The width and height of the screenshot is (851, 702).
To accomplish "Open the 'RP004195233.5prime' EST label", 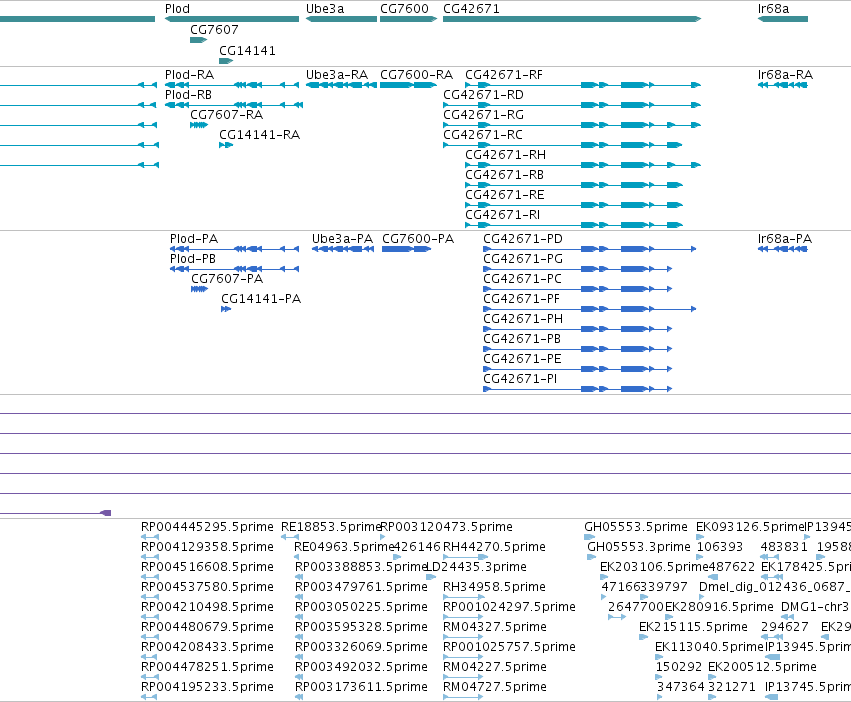I will tap(207, 687).
